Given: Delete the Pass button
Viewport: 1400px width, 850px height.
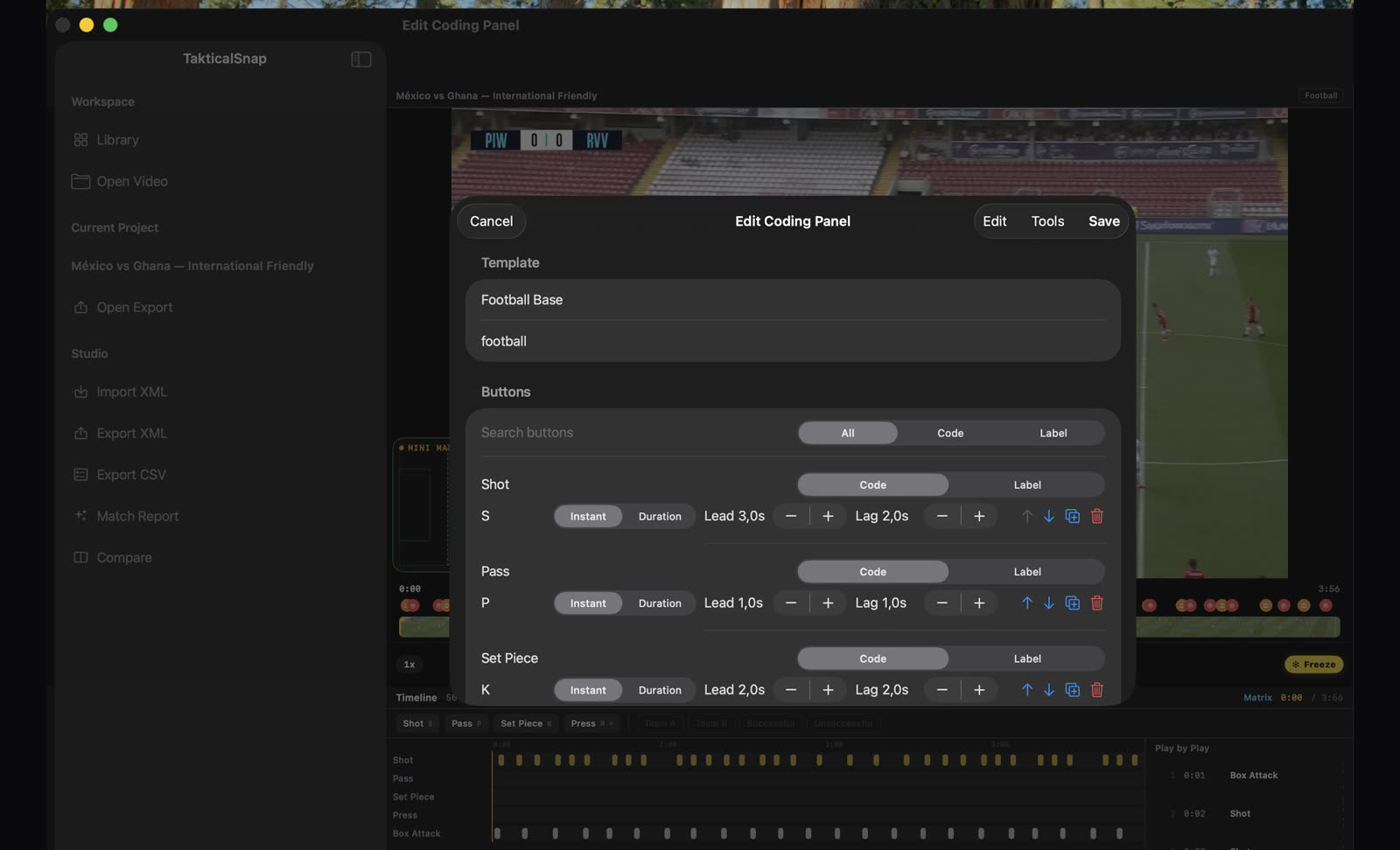Looking at the screenshot, I should tap(1096, 603).
